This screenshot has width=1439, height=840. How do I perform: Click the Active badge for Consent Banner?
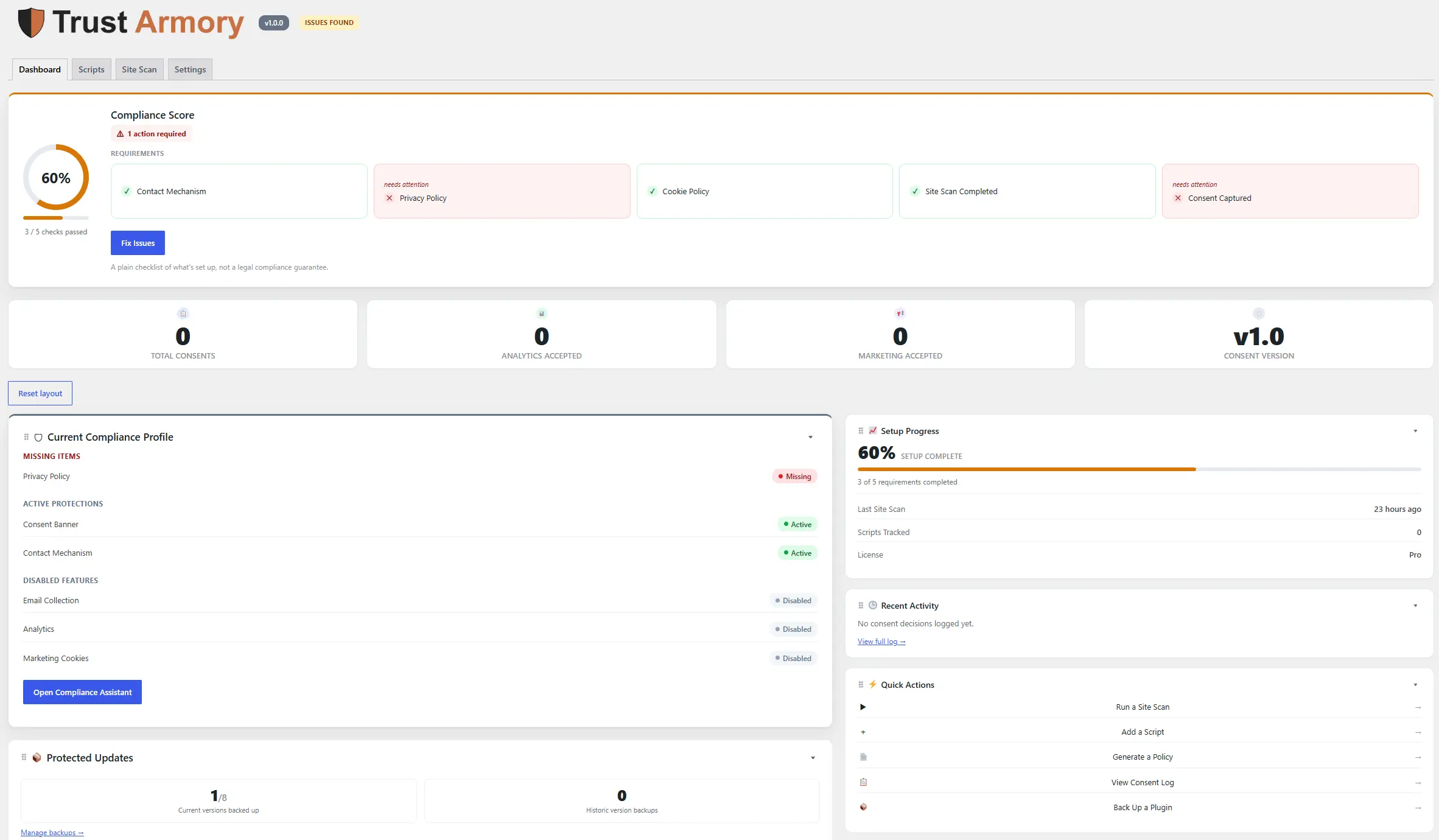tap(797, 524)
